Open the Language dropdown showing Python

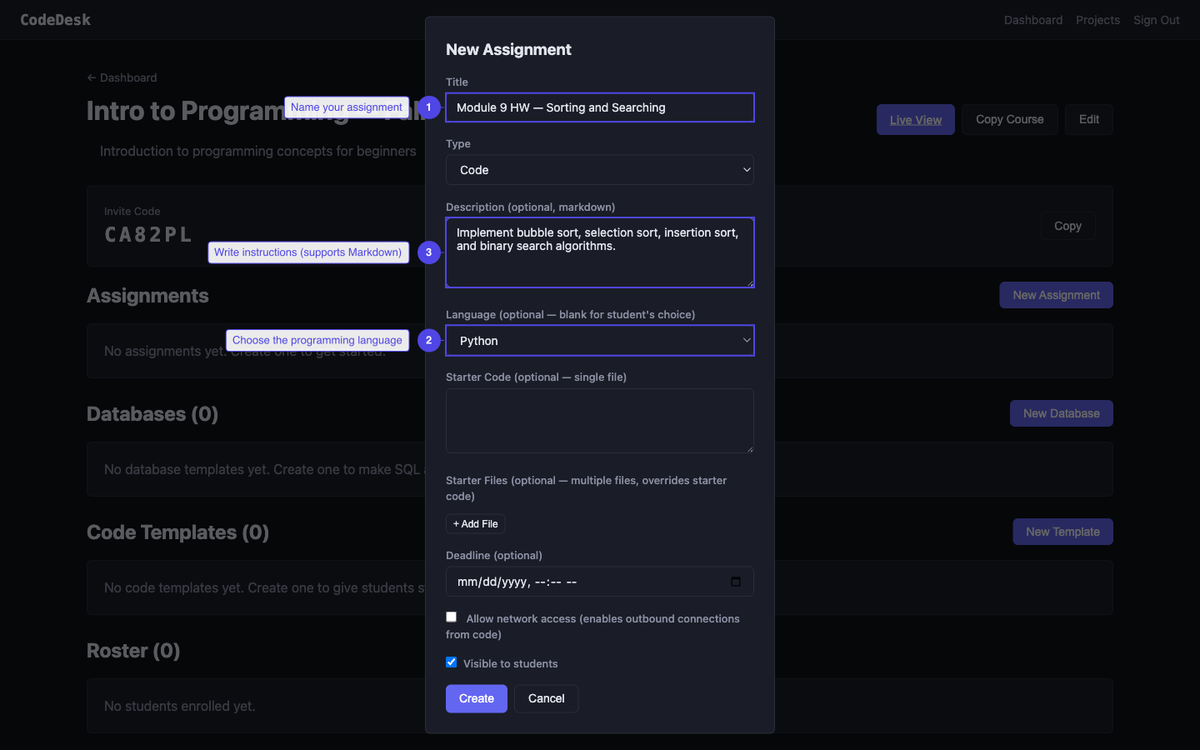pos(599,340)
